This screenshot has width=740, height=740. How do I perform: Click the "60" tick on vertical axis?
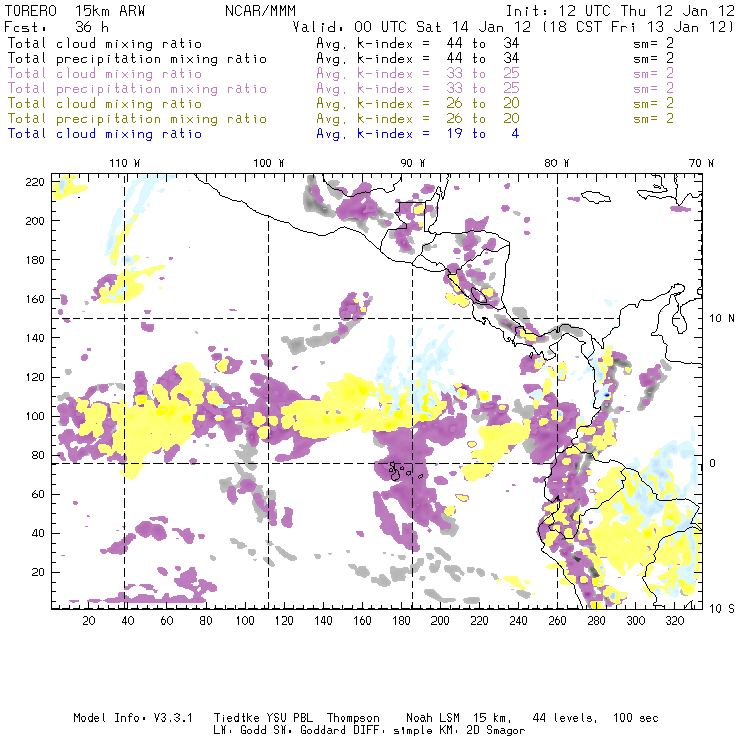coord(38,494)
